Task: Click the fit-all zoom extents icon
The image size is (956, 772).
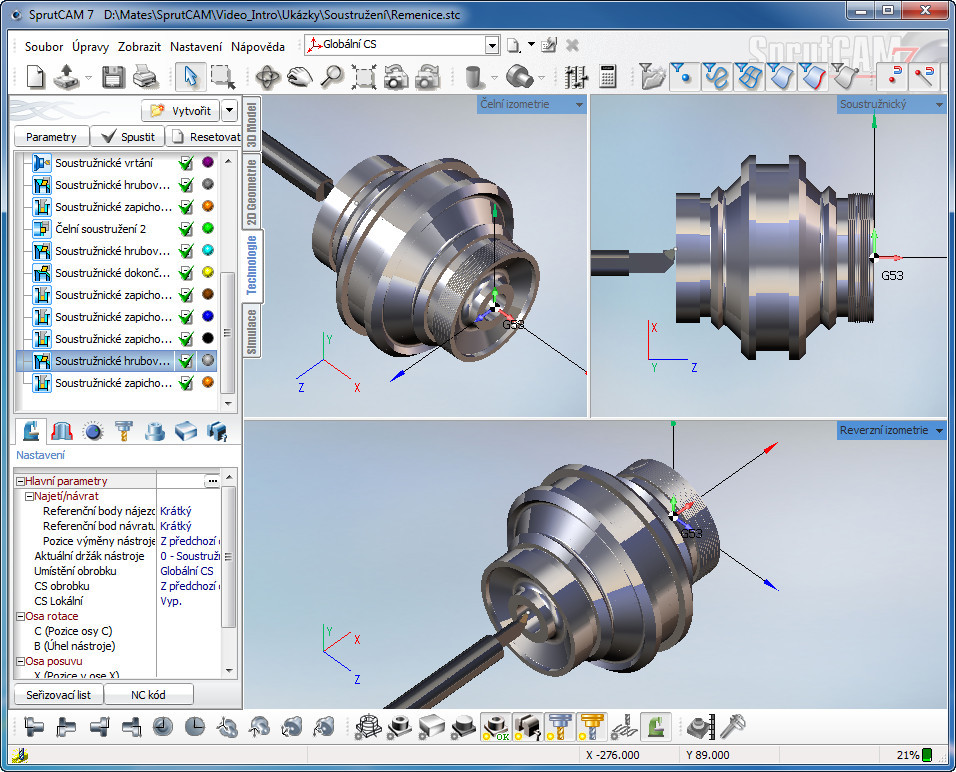Action: coord(364,77)
